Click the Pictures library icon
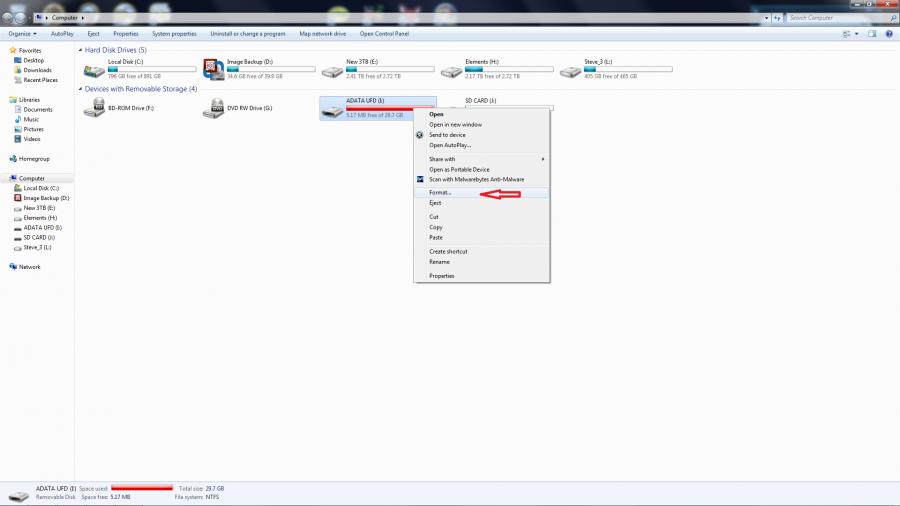The height and width of the screenshot is (506, 900). 18,129
